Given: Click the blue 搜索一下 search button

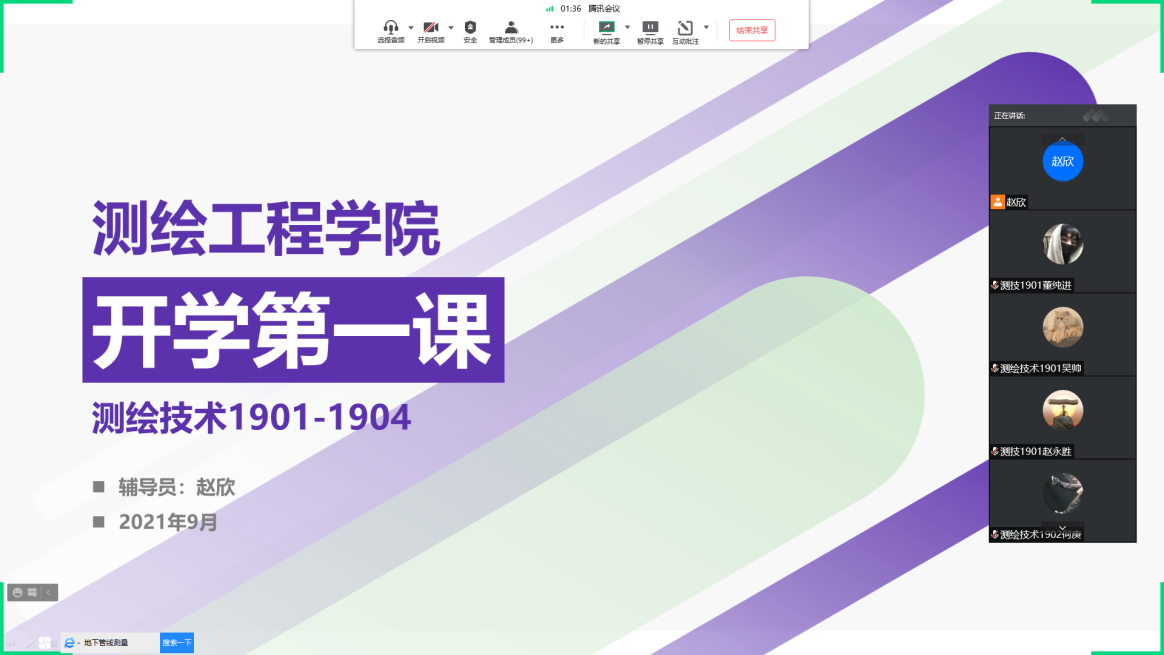Looking at the screenshot, I should click(x=177, y=642).
